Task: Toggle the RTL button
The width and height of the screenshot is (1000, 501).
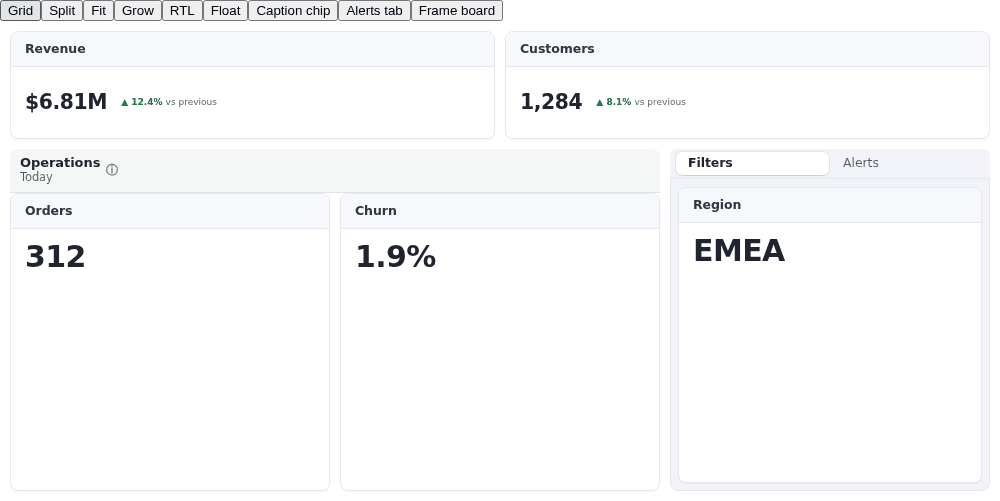Action: [182, 11]
